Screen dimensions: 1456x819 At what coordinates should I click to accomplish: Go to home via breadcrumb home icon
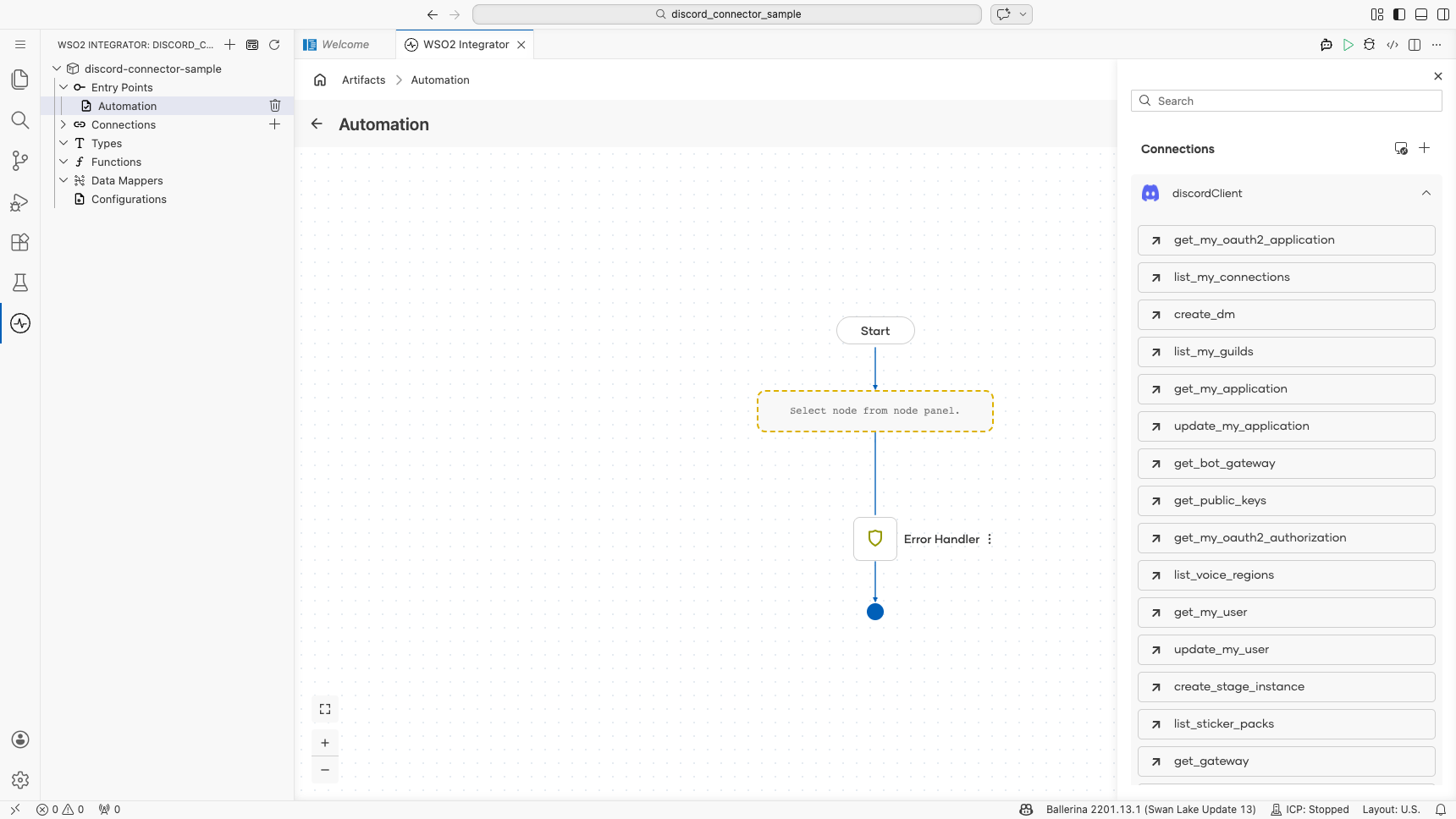pyautogui.click(x=320, y=80)
